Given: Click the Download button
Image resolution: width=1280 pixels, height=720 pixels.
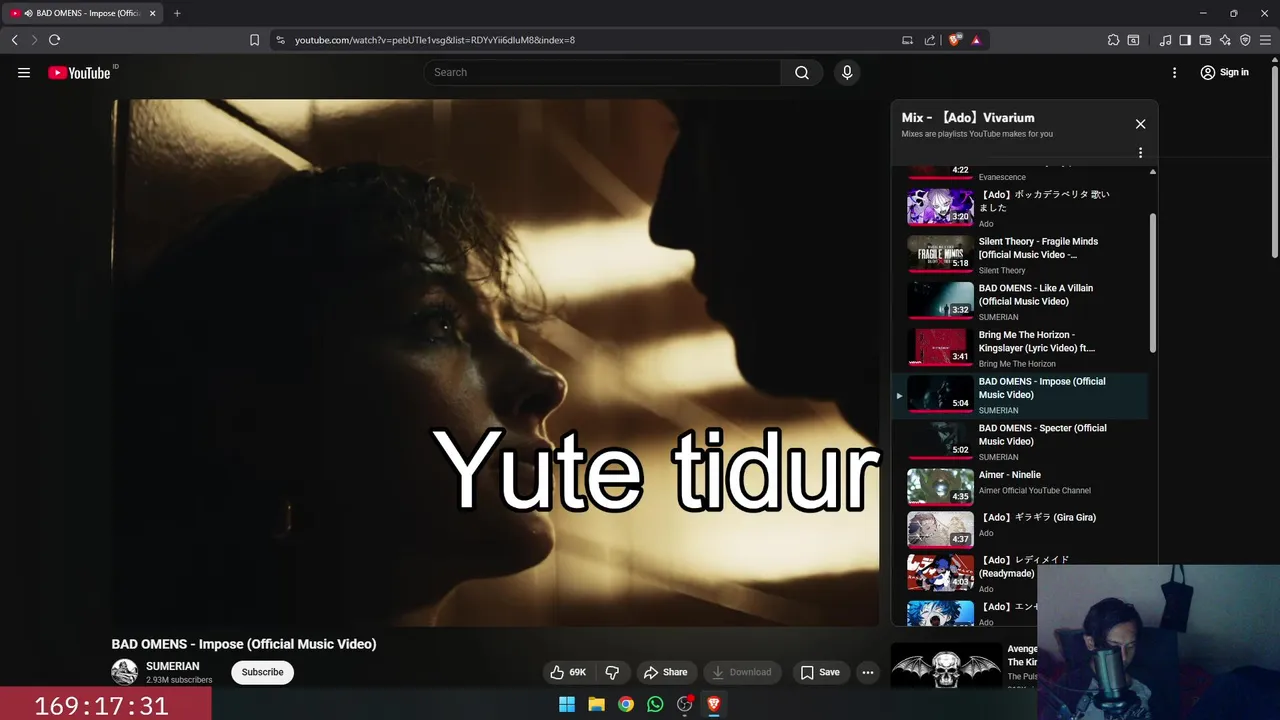Looking at the screenshot, I should pyautogui.click(x=741, y=672).
